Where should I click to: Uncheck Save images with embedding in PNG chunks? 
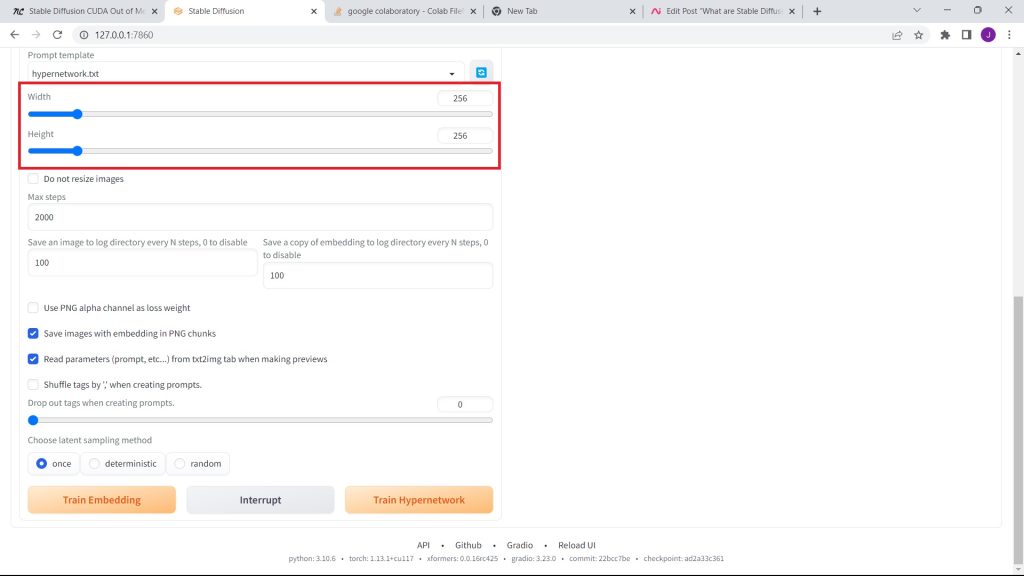(x=33, y=333)
